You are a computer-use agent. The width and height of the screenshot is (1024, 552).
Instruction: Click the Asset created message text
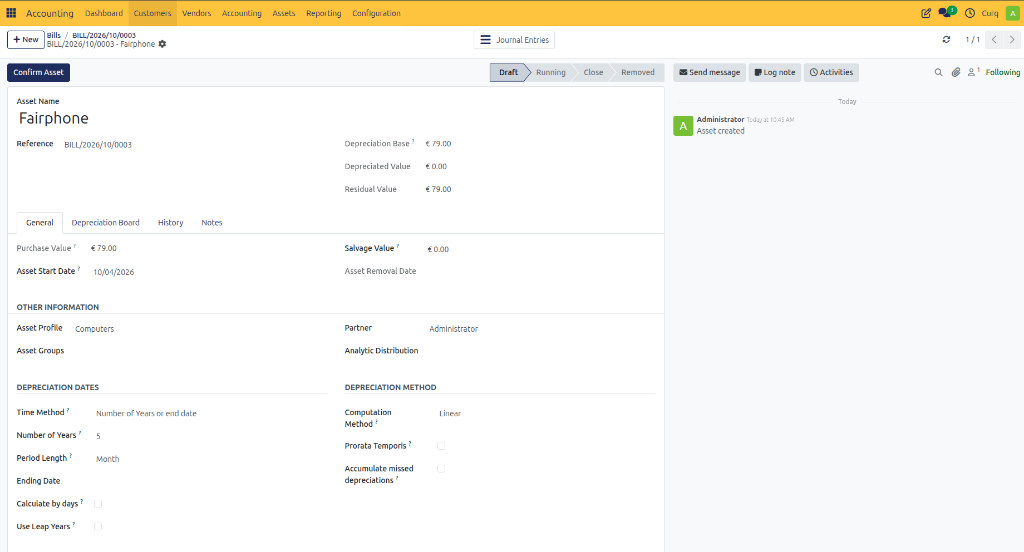(x=720, y=131)
